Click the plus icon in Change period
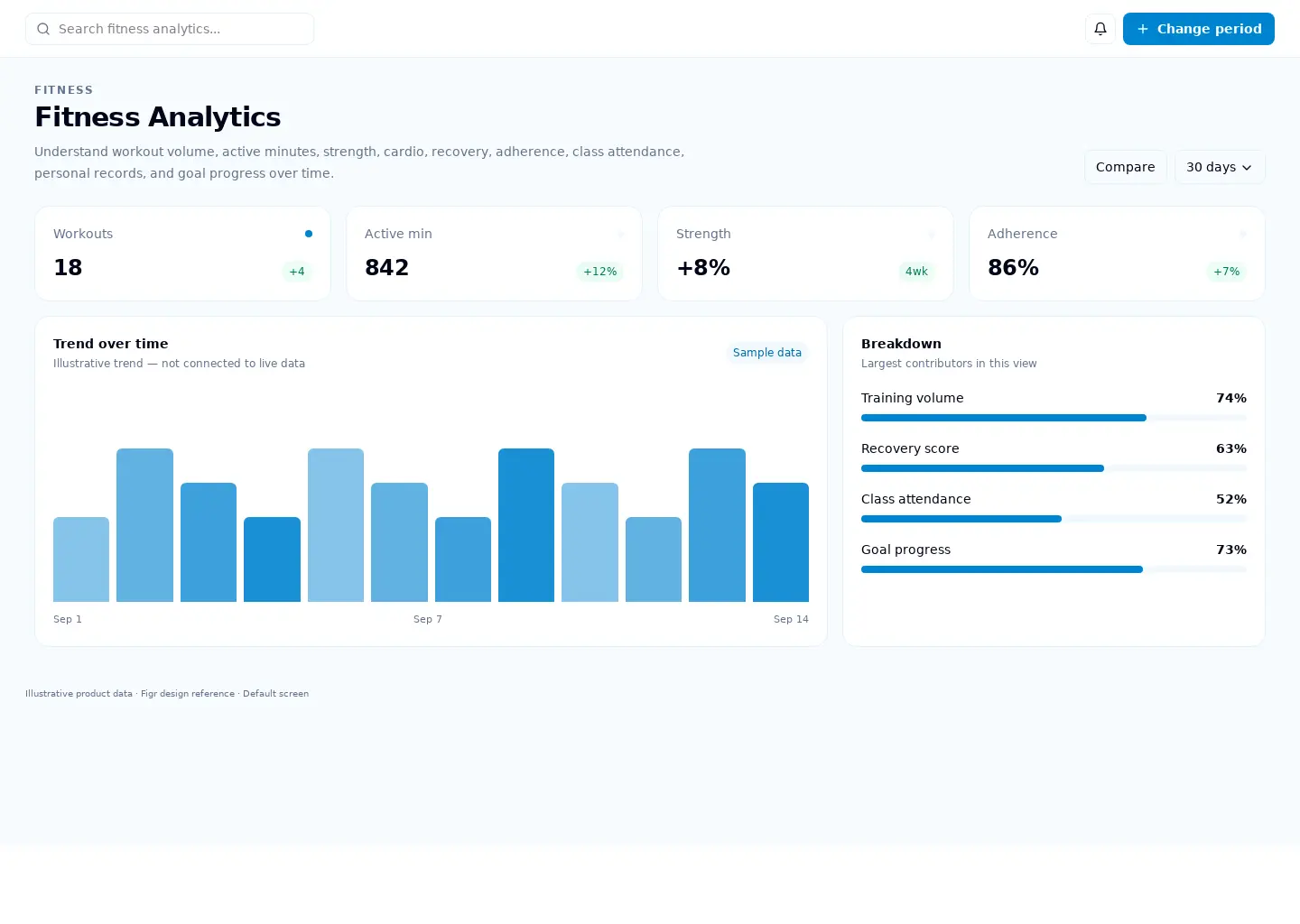1300x924 pixels. click(1143, 29)
